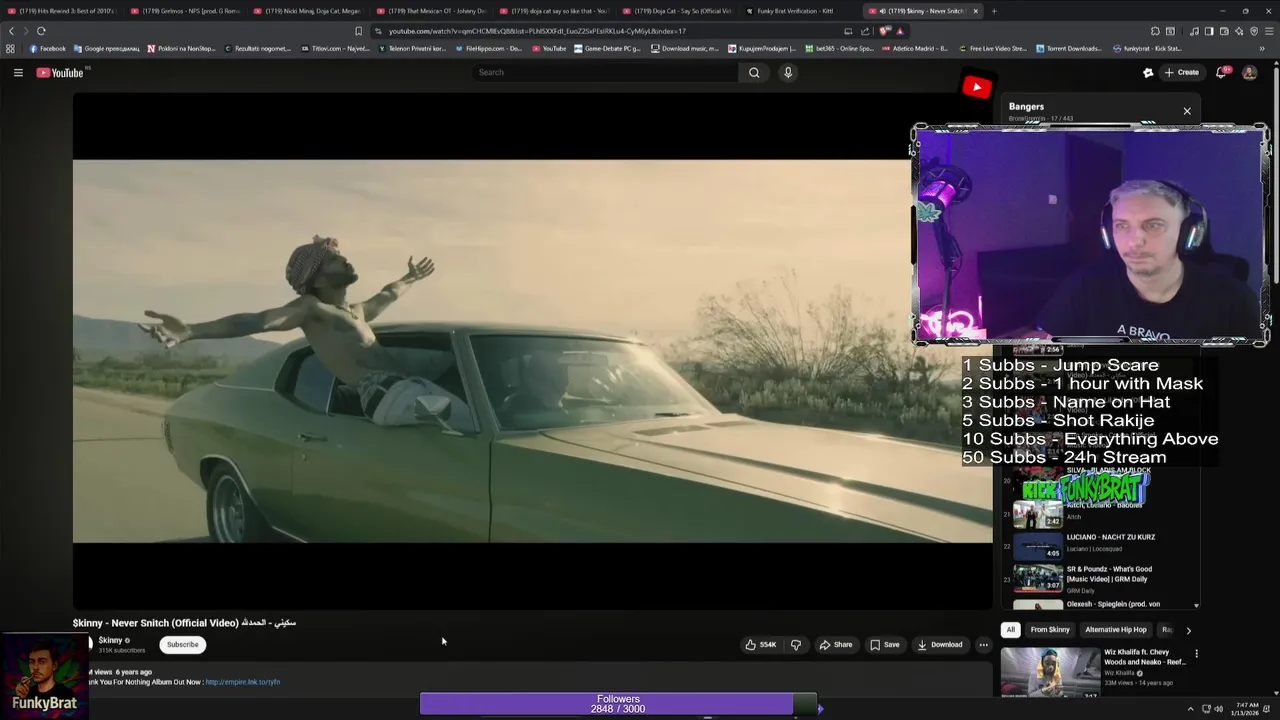Open the bet365 bookmark
The image size is (1280, 720).
(838, 48)
